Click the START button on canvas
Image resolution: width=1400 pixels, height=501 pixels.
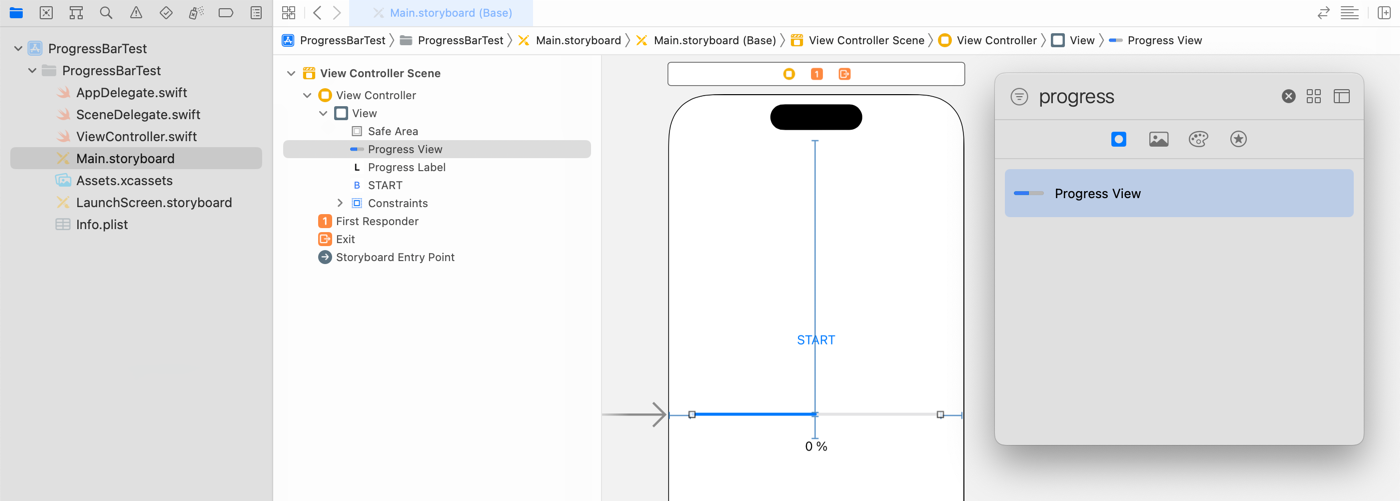816,340
